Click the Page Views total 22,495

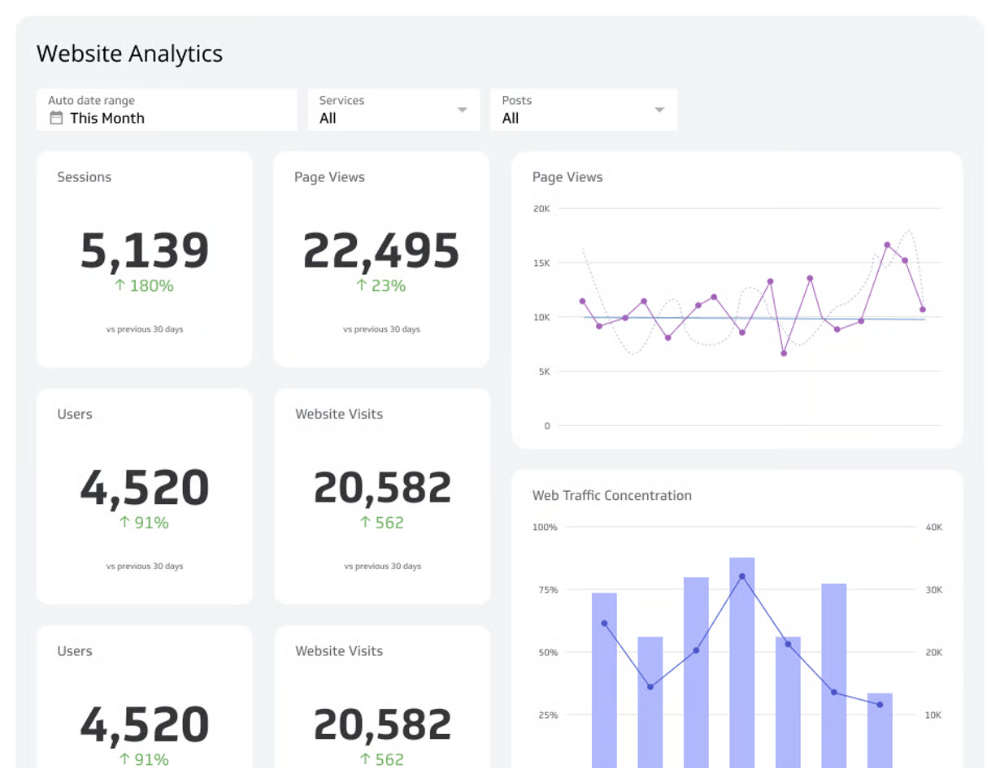click(381, 251)
